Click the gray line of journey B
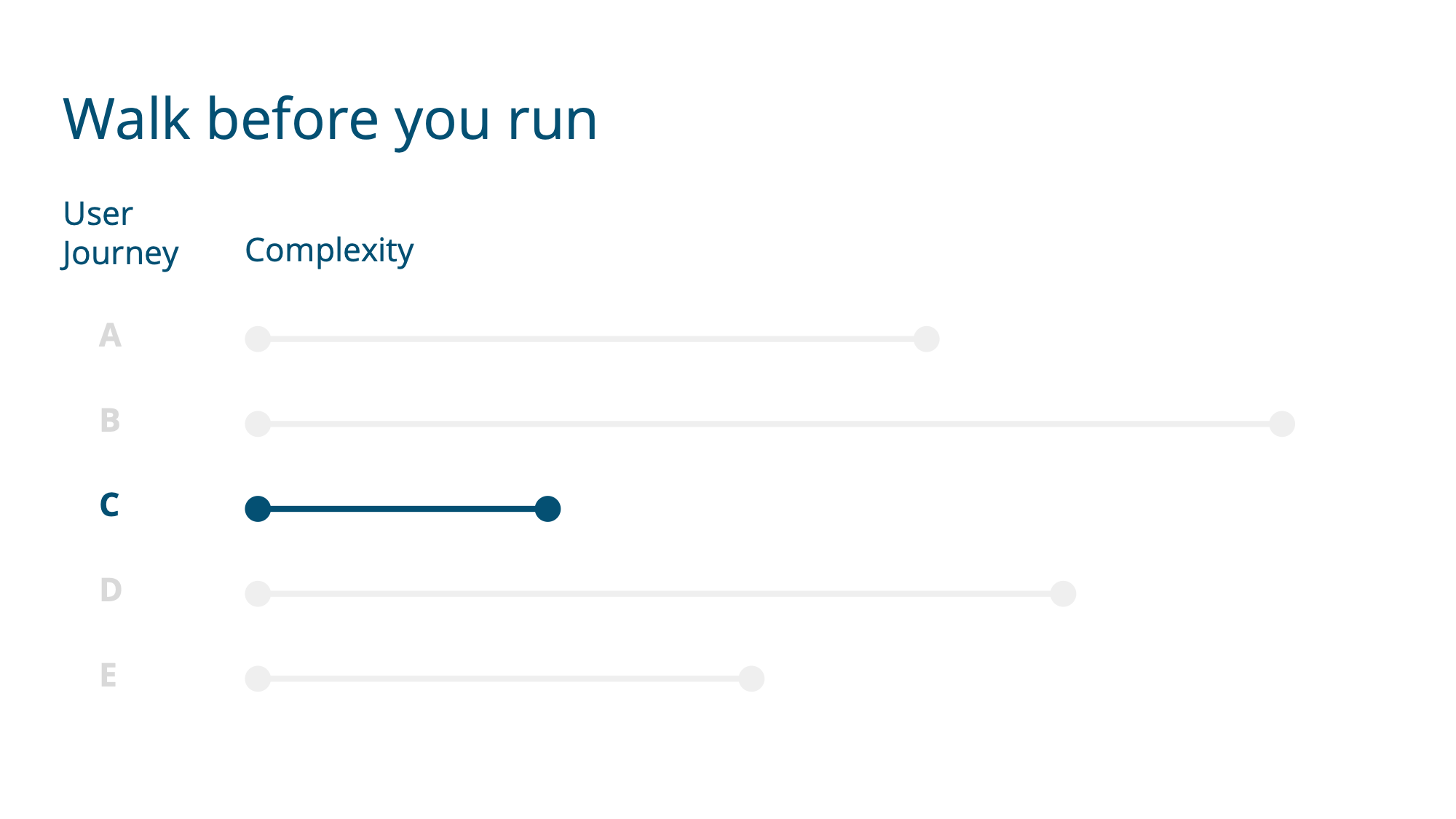Image resolution: width=1456 pixels, height=819 pixels. (x=769, y=424)
